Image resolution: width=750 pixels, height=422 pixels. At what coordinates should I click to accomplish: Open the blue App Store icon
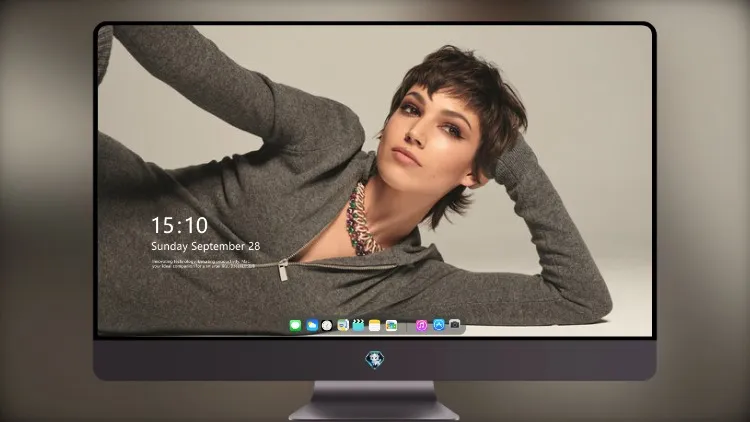click(x=439, y=325)
